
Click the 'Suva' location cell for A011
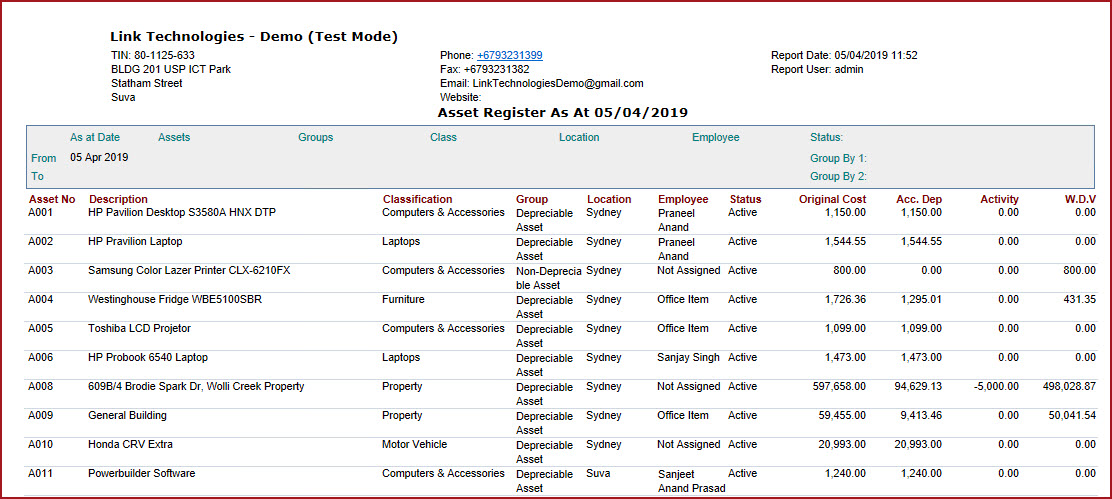pos(598,473)
